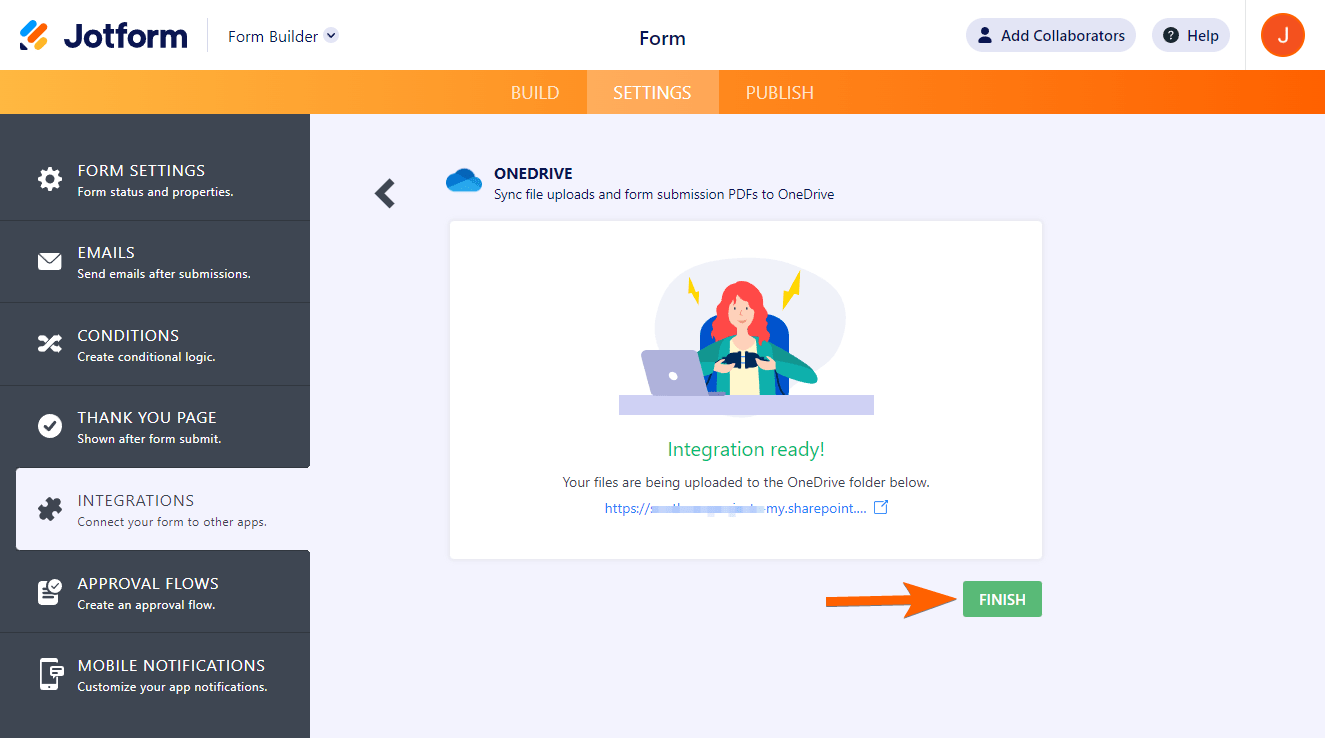This screenshot has height=738, width=1325.
Task: Open the user avatar menu
Action: pyautogui.click(x=1283, y=35)
